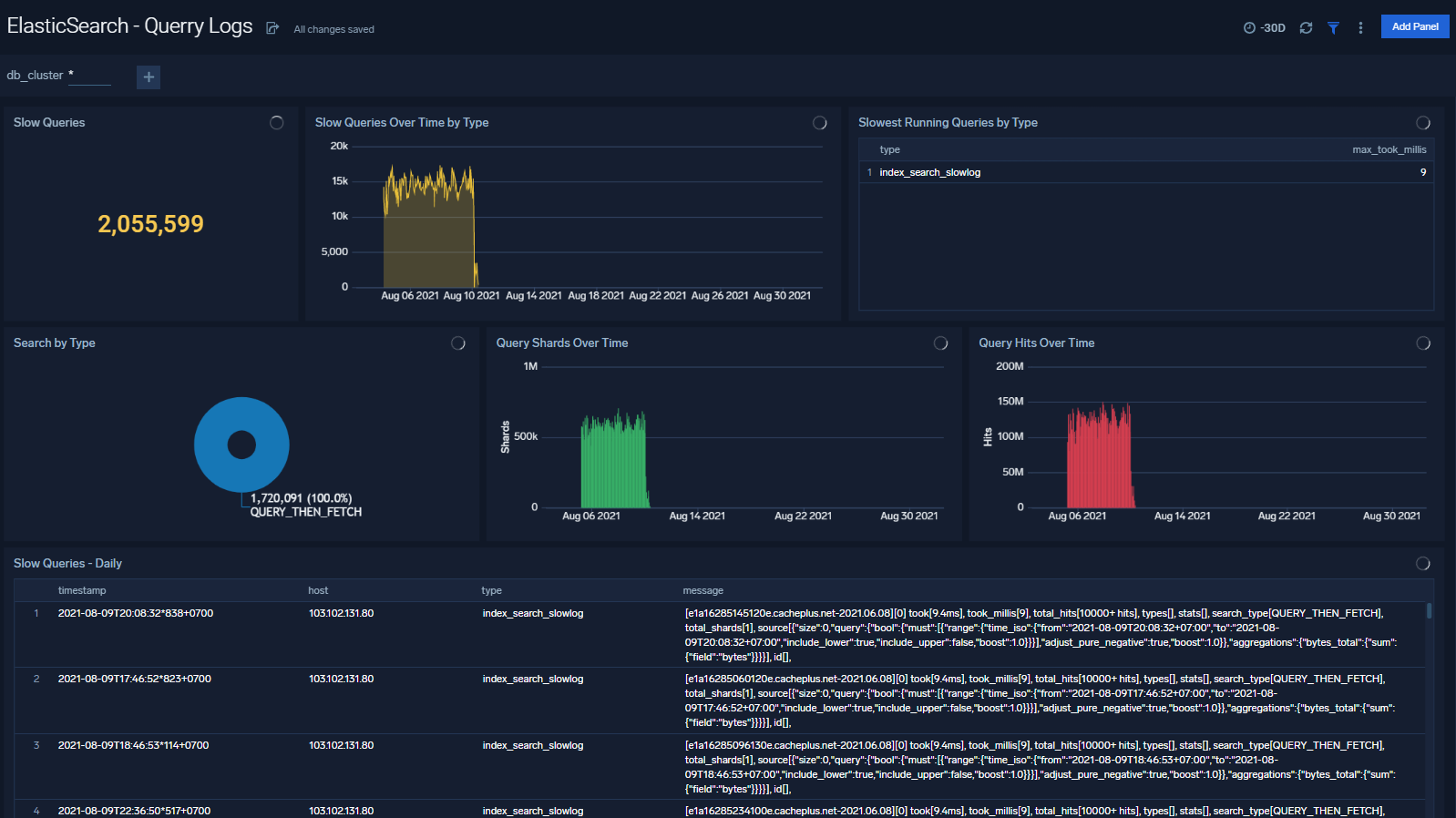
Task: Click status circle on Query Hits Over Time
Action: (1422, 343)
